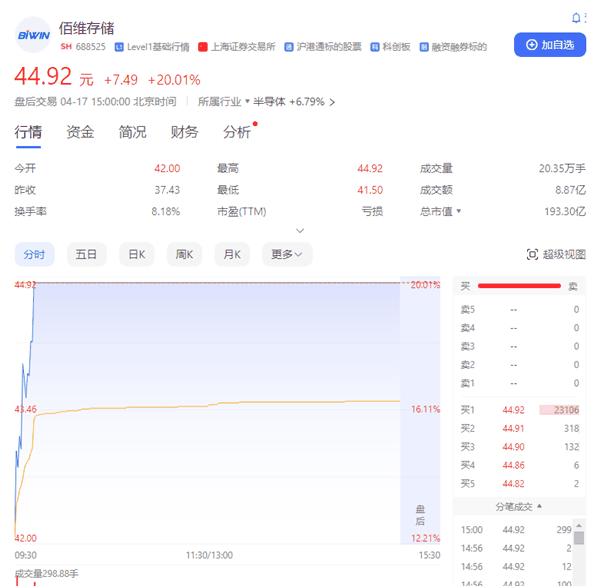This screenshot has width=600, height=586.
Task: Click the 科创板 tag icon
Action: coord(375,47)
